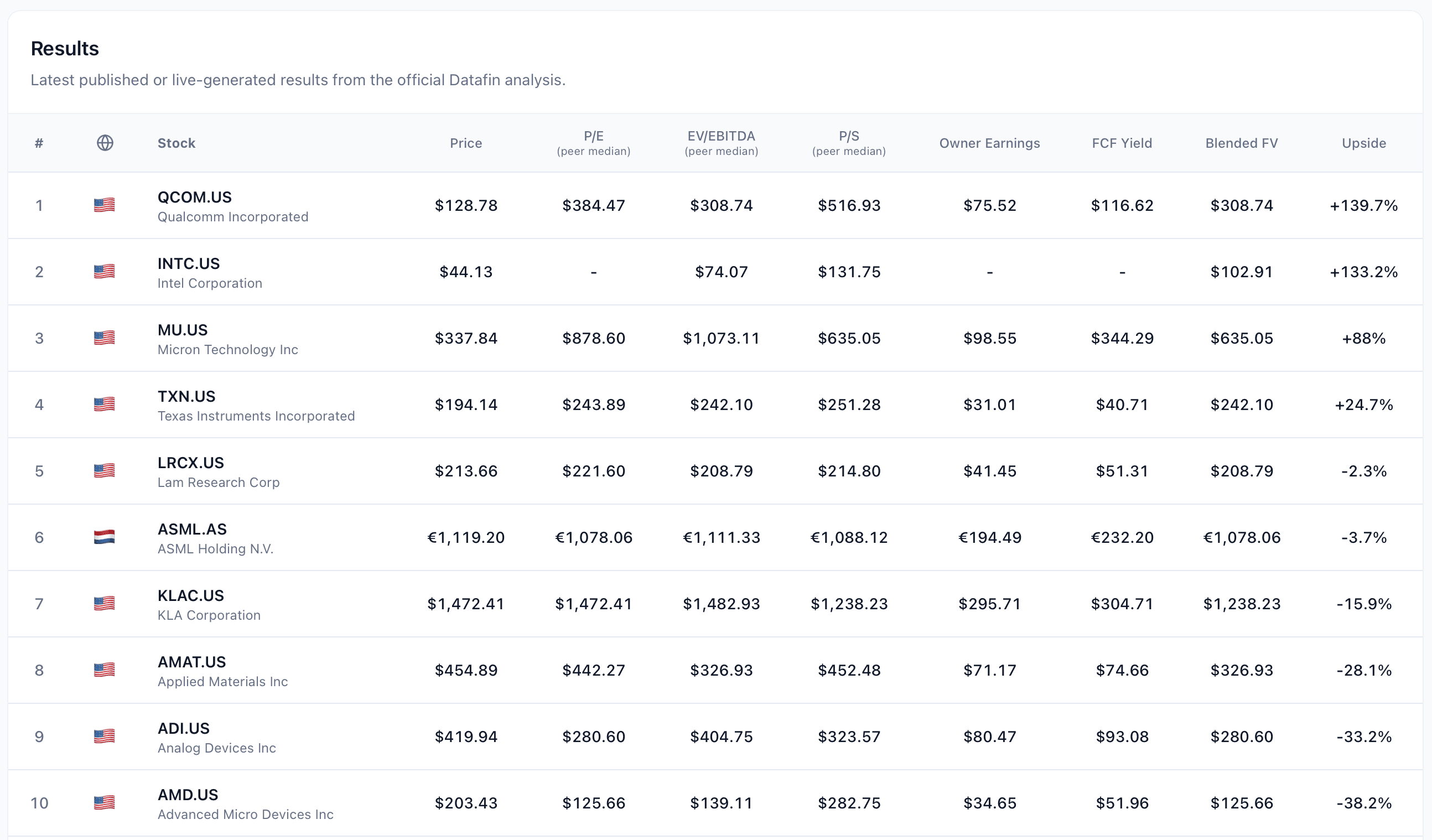Click the $44.13 price for INTC
Viewport: 1432px width, 840px height.
[x=466, y=272]
